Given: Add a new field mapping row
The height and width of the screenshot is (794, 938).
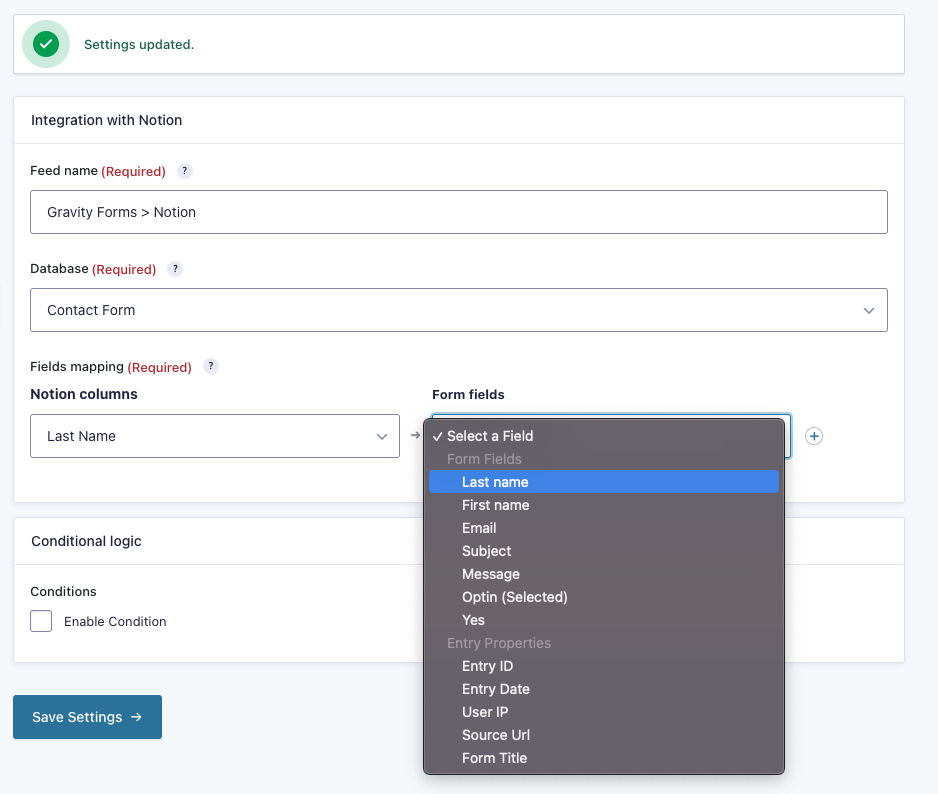Looking at the screenshot, I should (814, 436).
